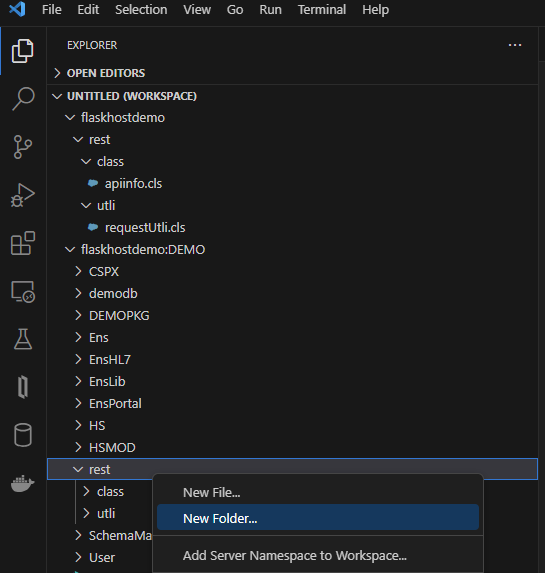The width and height of the screenshot is (545, 573).
Task: Click the Explorer files icon
Action: coord(23,51)
